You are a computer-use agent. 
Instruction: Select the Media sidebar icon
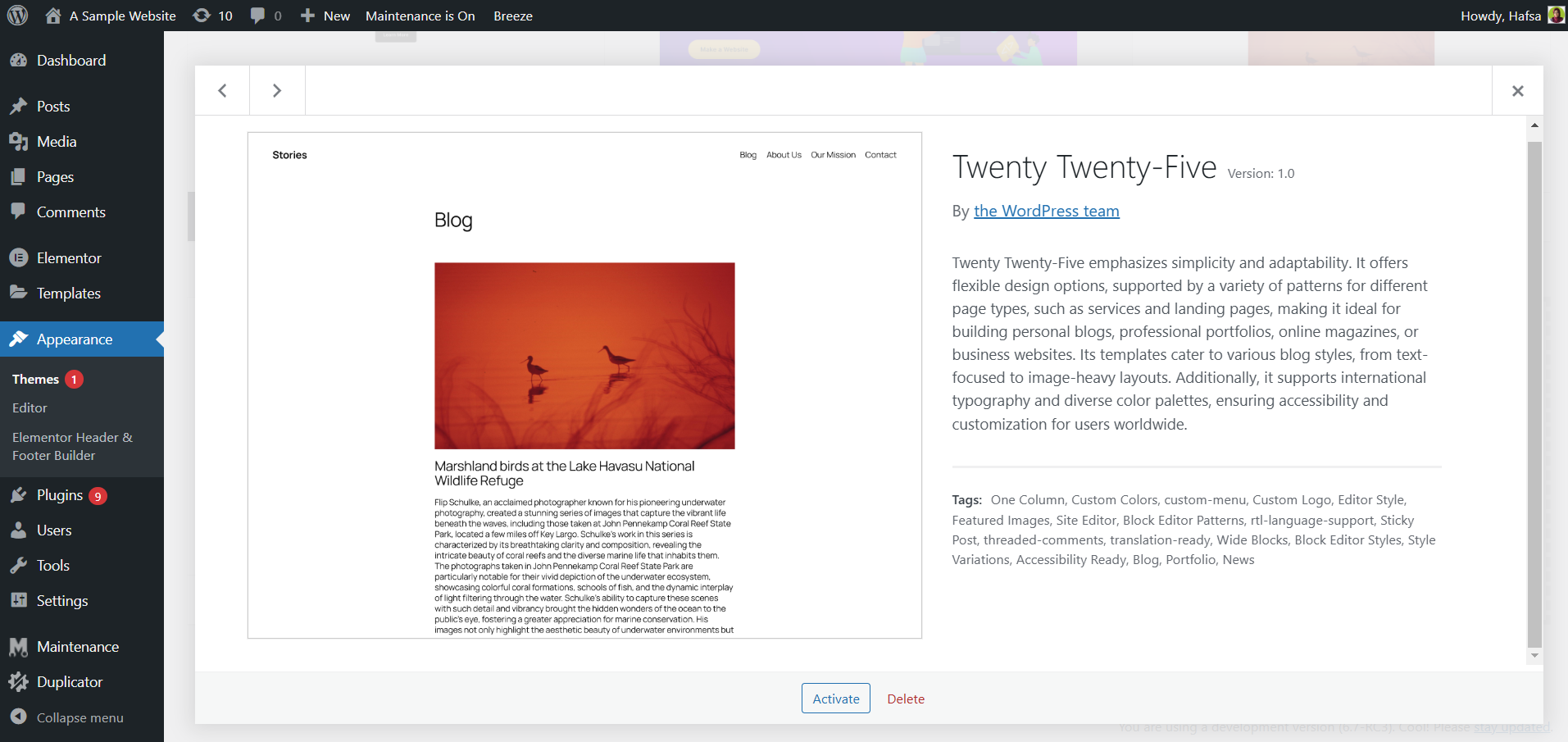pos(20,141)
